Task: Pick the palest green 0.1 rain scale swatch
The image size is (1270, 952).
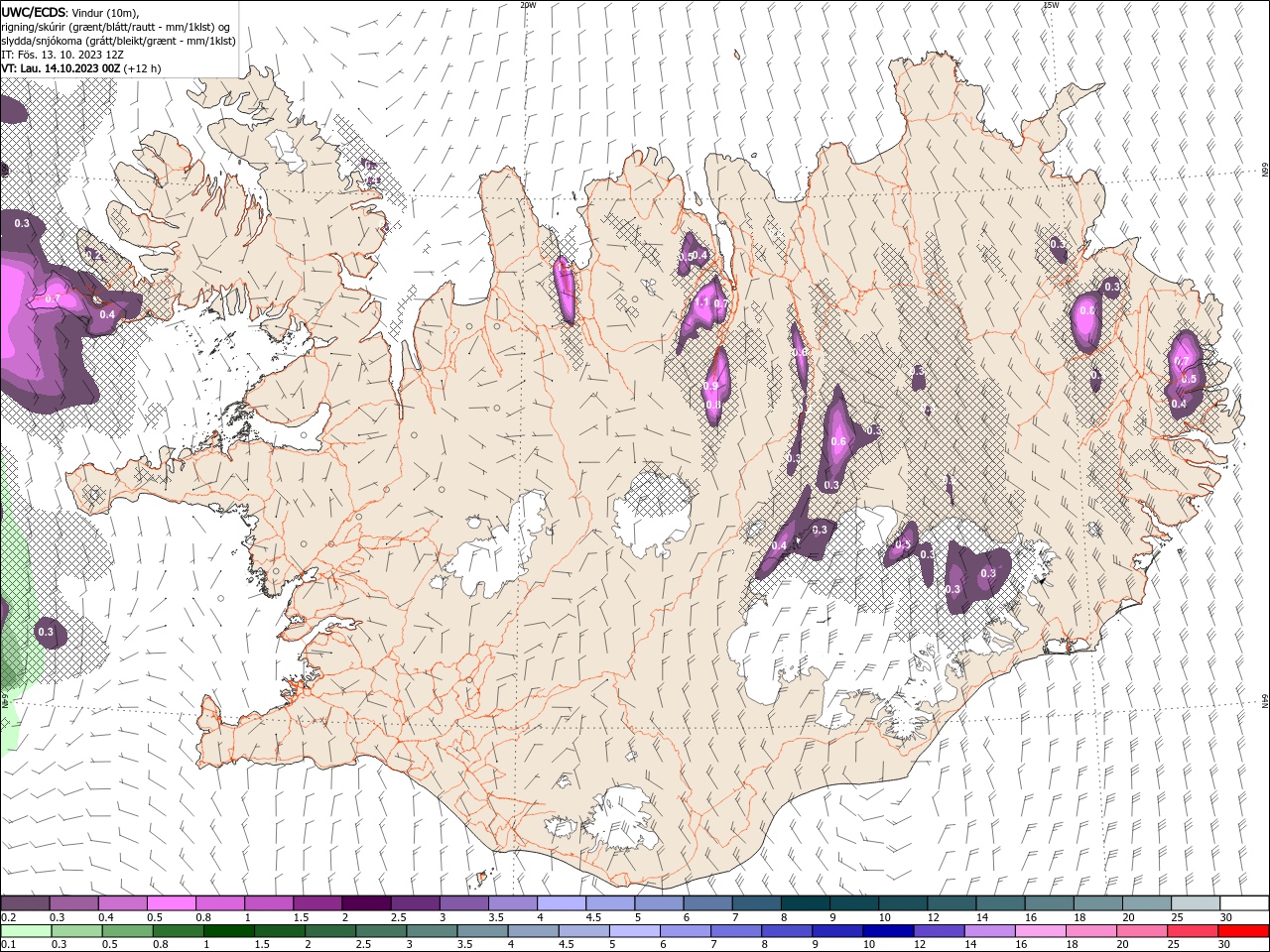Action: pos(26,931)
